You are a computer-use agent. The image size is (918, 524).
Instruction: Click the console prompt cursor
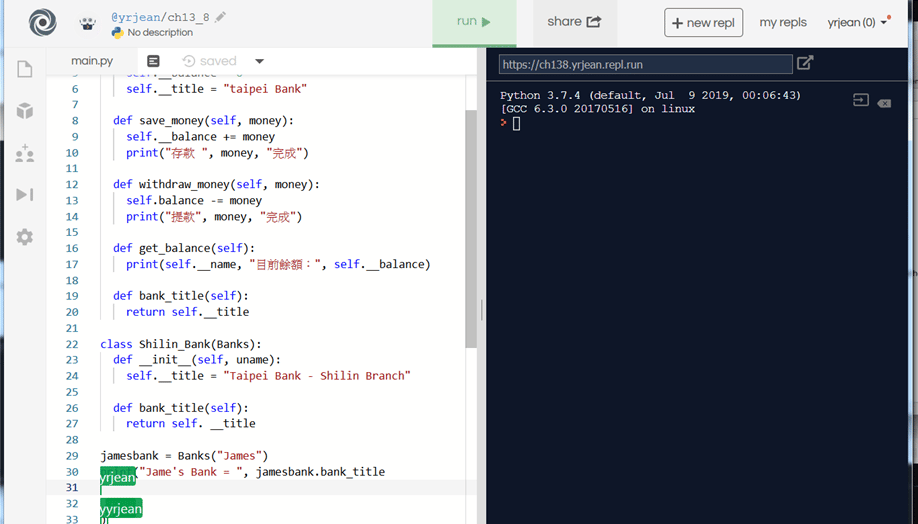pyautogui.click(x=516, y=123)
